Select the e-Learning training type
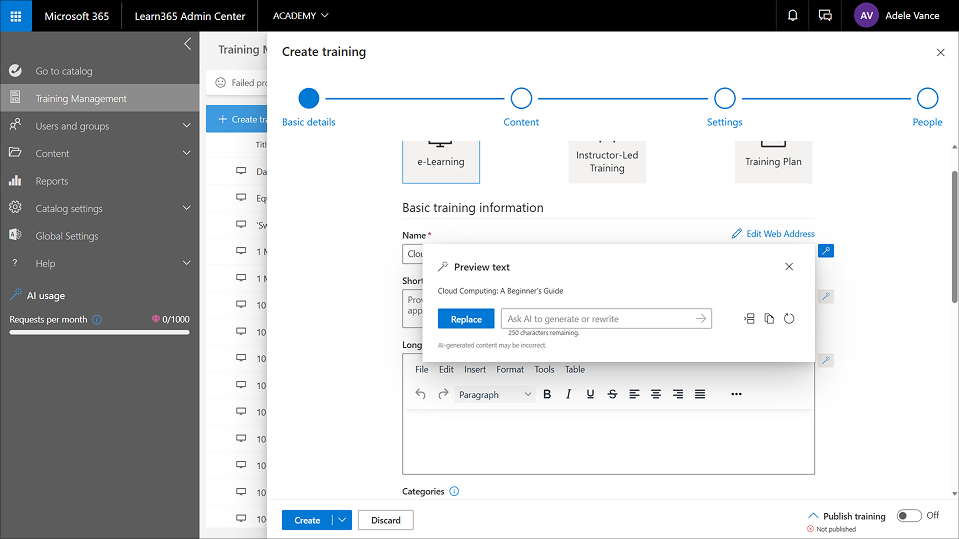 (x=441, y=158)
